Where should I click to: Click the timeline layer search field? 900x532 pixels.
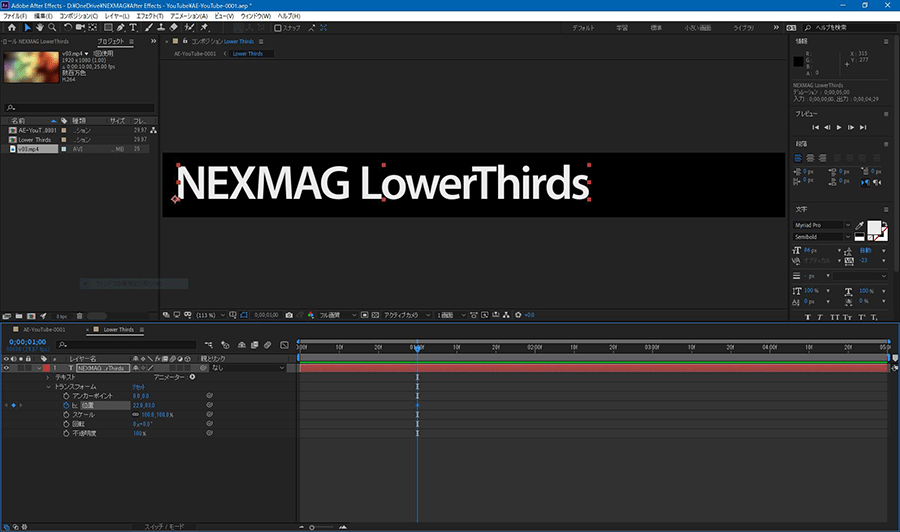pos(126,345)
